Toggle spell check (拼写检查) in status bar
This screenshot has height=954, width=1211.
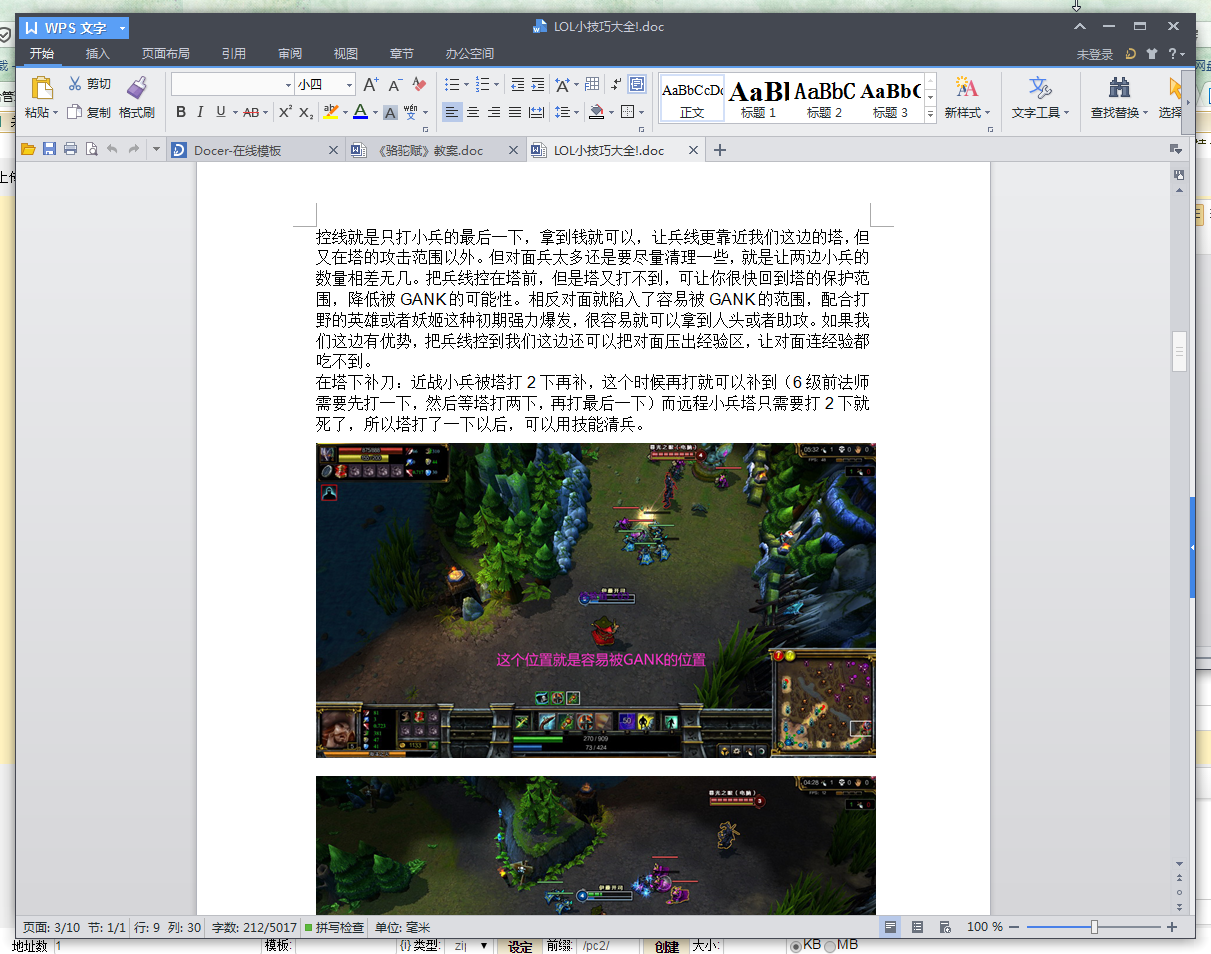click(334, 927)
